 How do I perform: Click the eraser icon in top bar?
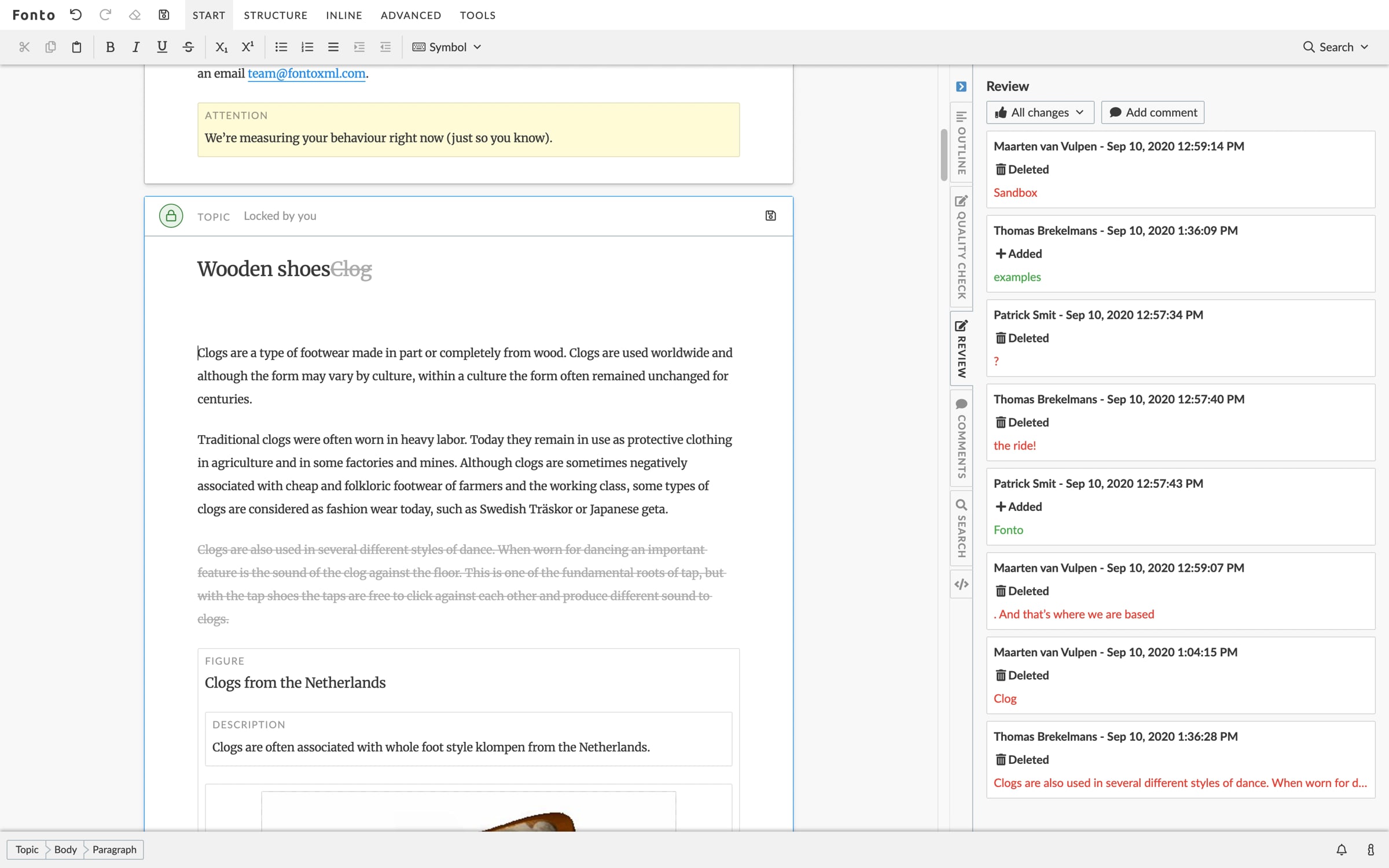tap(134, 15)
